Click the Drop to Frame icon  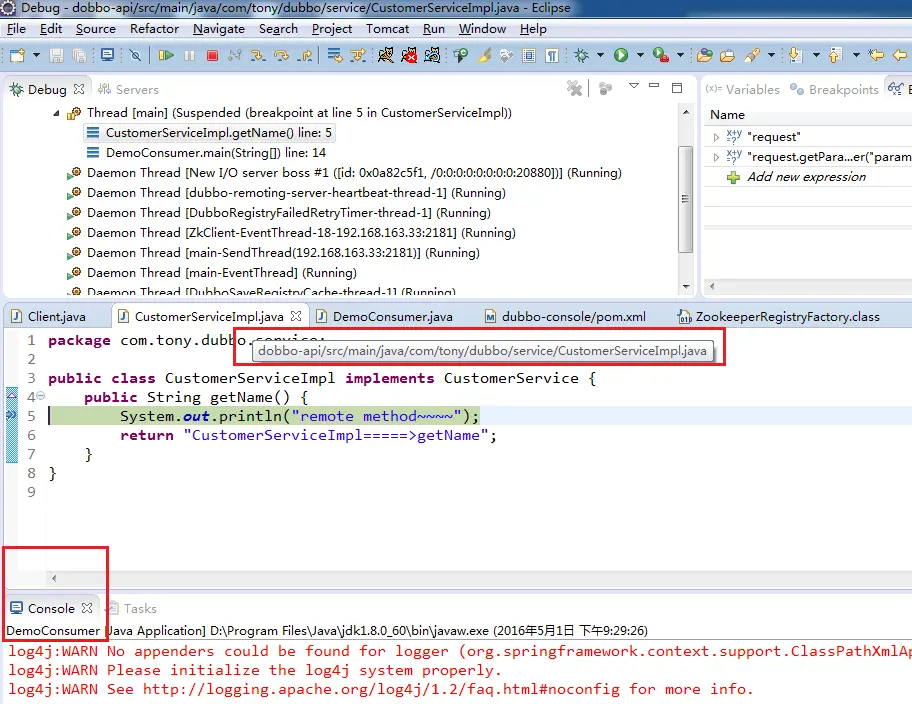tap(335, 55)
